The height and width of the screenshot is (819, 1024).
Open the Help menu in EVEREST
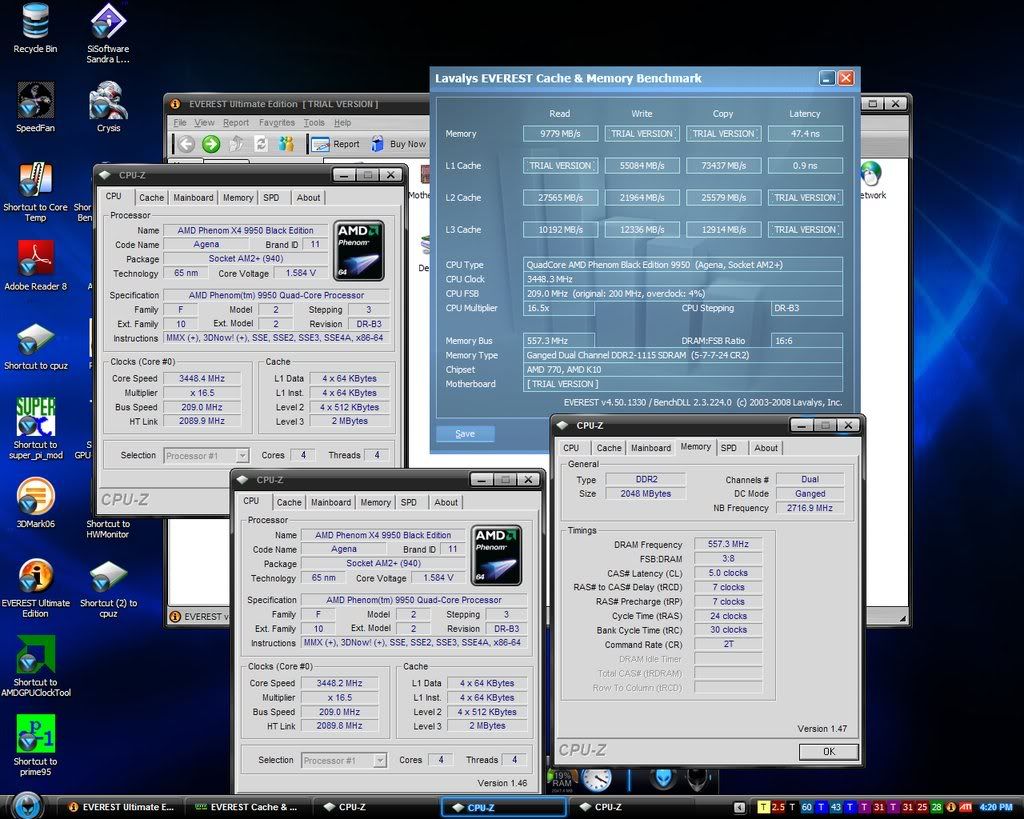(x=342, y=122)
